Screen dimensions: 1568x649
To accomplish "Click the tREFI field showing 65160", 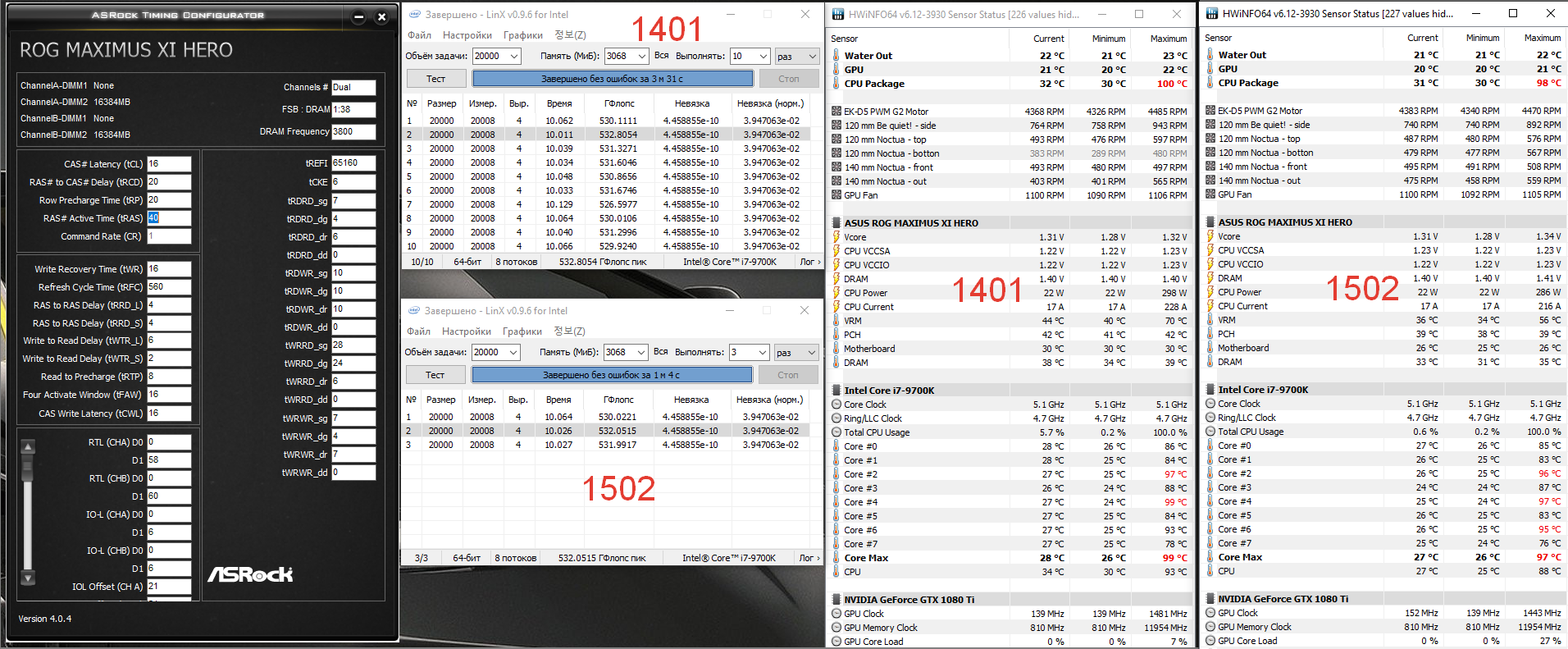I will (353, 163).
